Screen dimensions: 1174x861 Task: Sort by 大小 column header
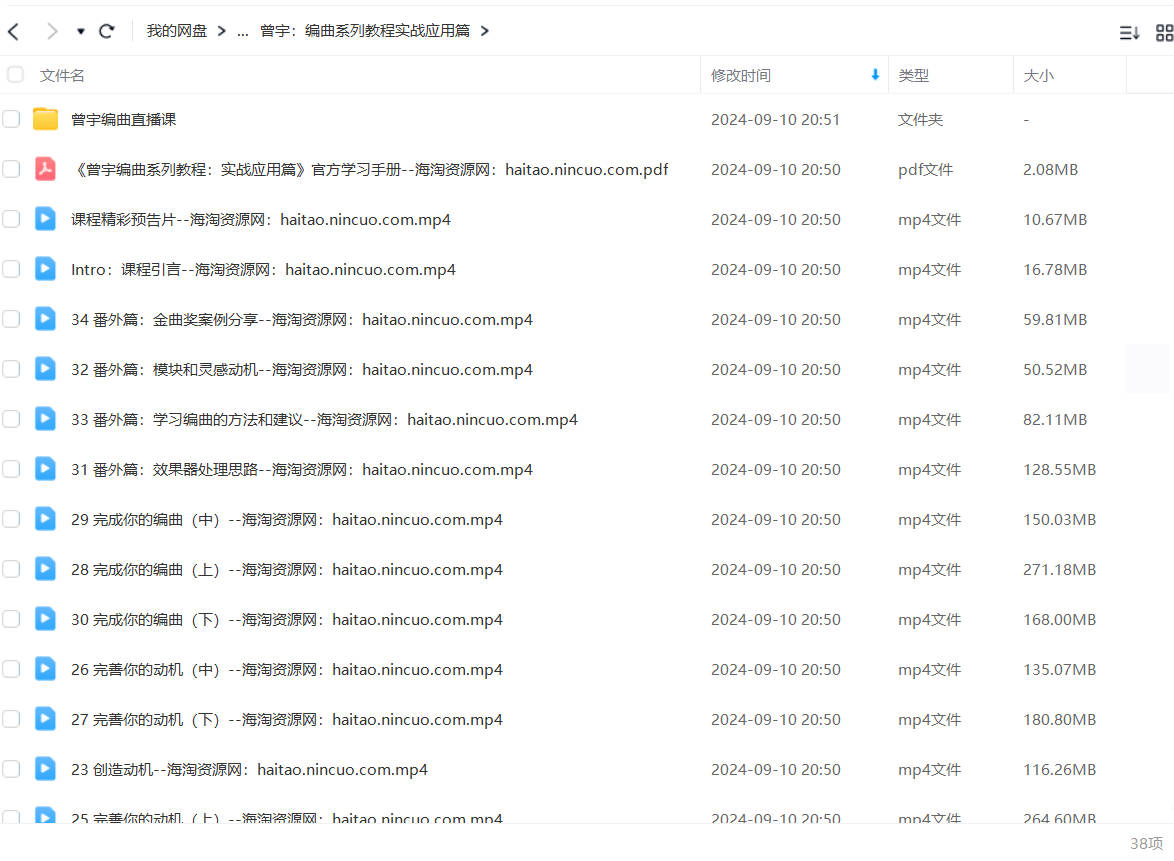tap(1038, 76)
